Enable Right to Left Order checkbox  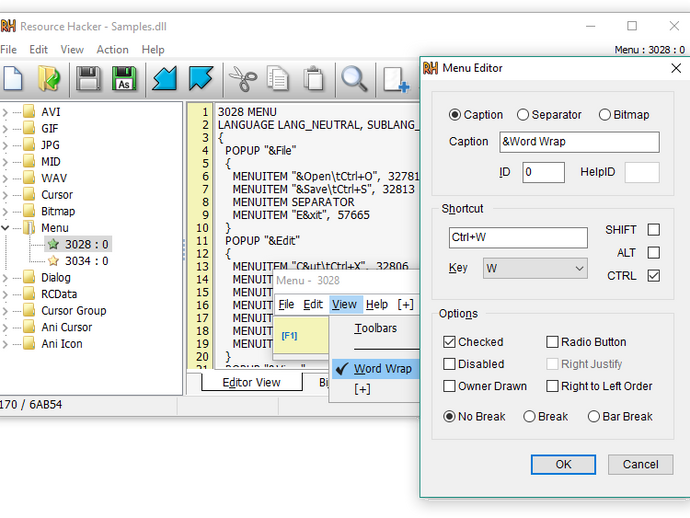tap(552, 386)
